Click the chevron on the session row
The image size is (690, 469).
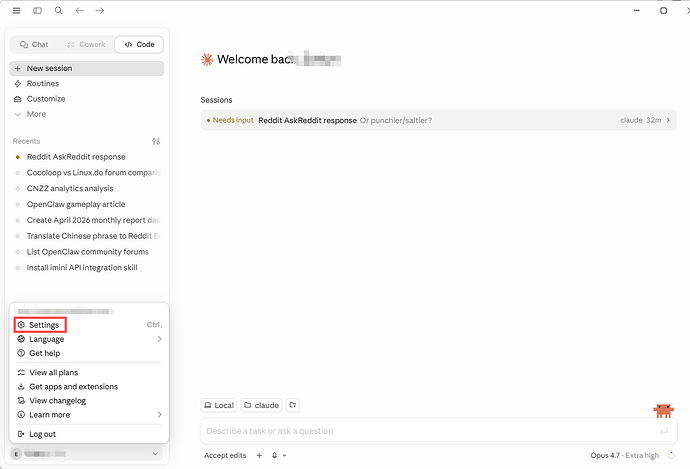(x=668, y=120)
